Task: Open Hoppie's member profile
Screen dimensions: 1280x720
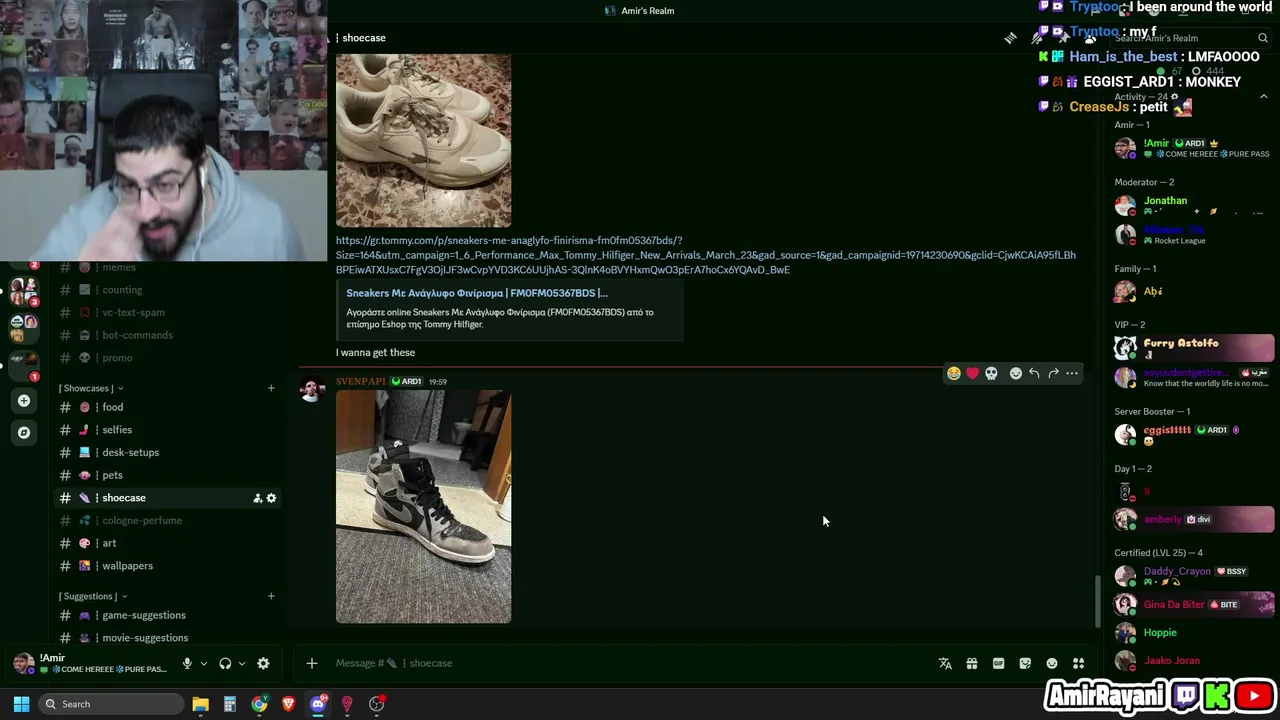Action: [1192, 632]
